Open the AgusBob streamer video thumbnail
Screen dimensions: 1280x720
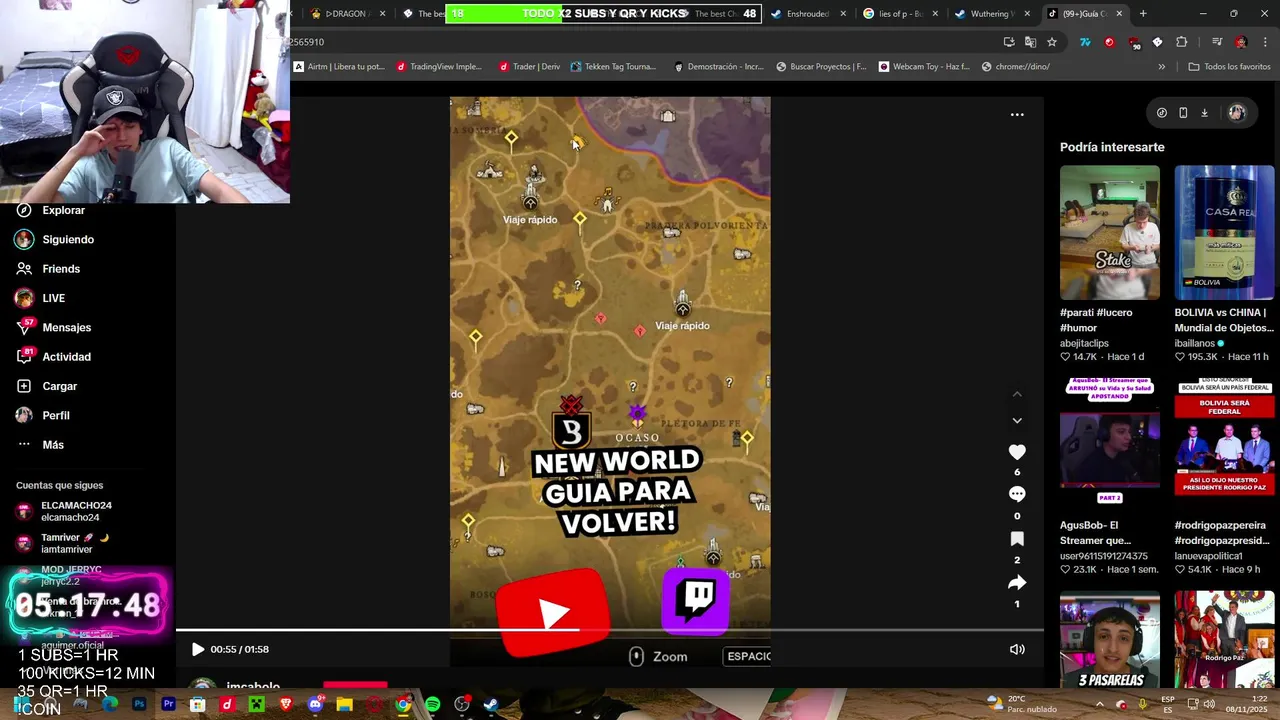1110,445
